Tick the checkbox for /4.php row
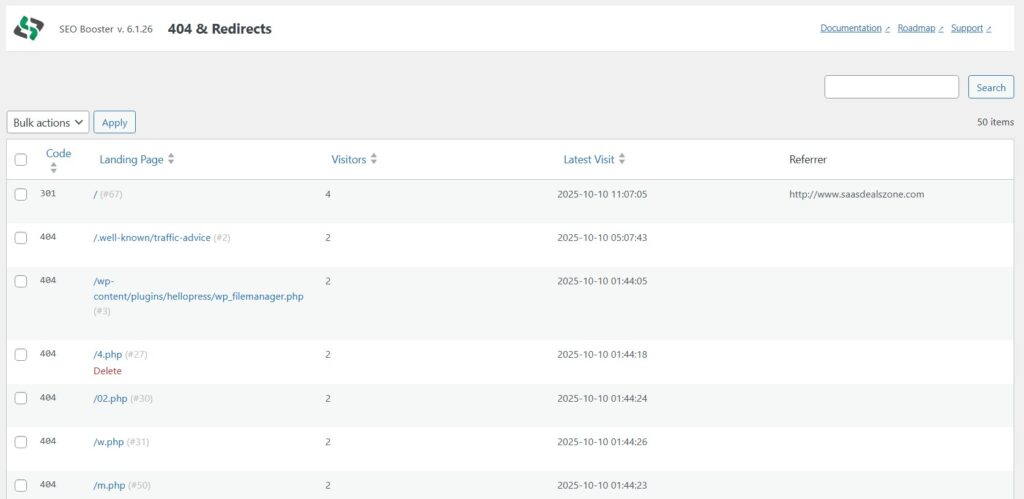The height and width of the screenshot is (499, 1024). coord(21,355)
